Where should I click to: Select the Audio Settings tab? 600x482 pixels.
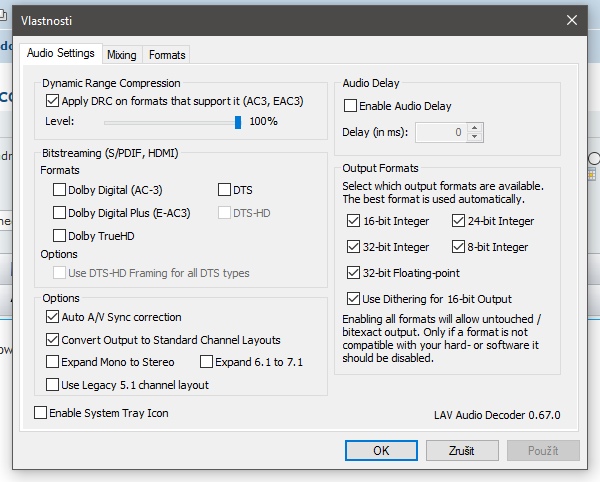(x=59, y=54)
